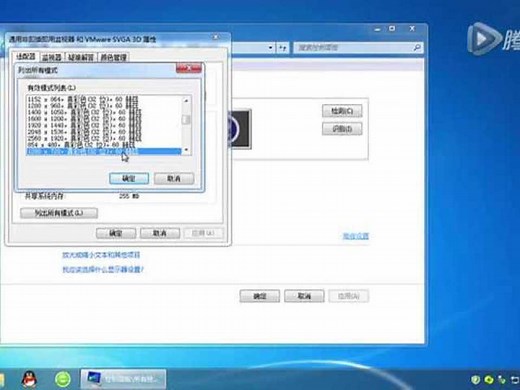The image size is (520, 390).
Task: Open the 高级设置 advanced settings link
Action: coord(356,236)
